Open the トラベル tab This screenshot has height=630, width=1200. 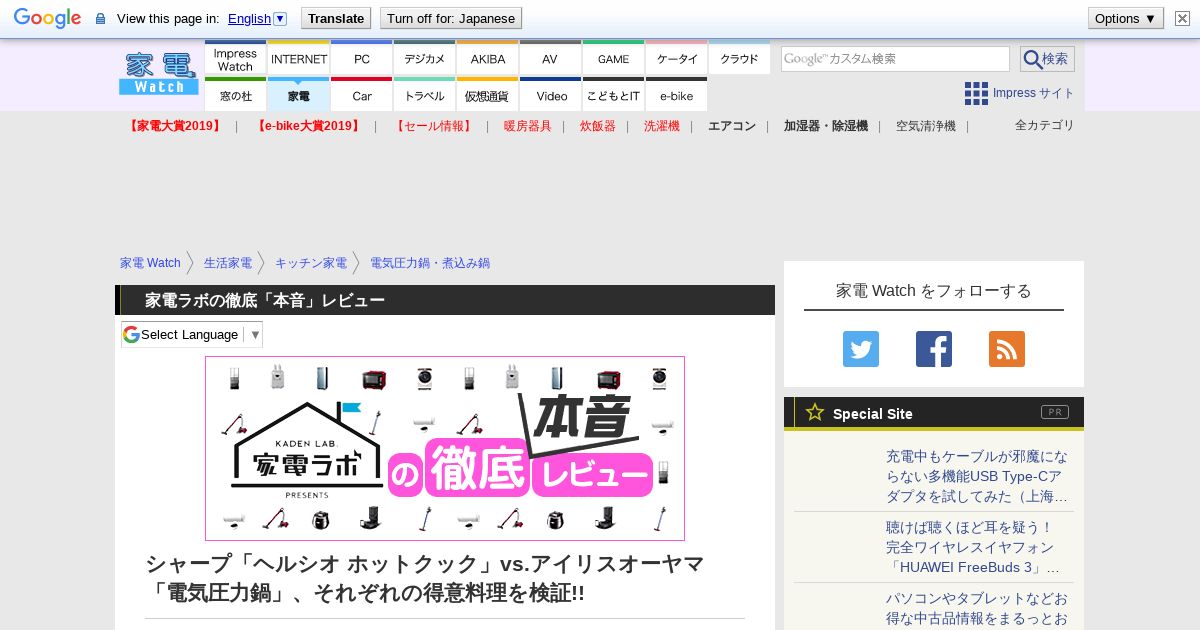[425, 95]
